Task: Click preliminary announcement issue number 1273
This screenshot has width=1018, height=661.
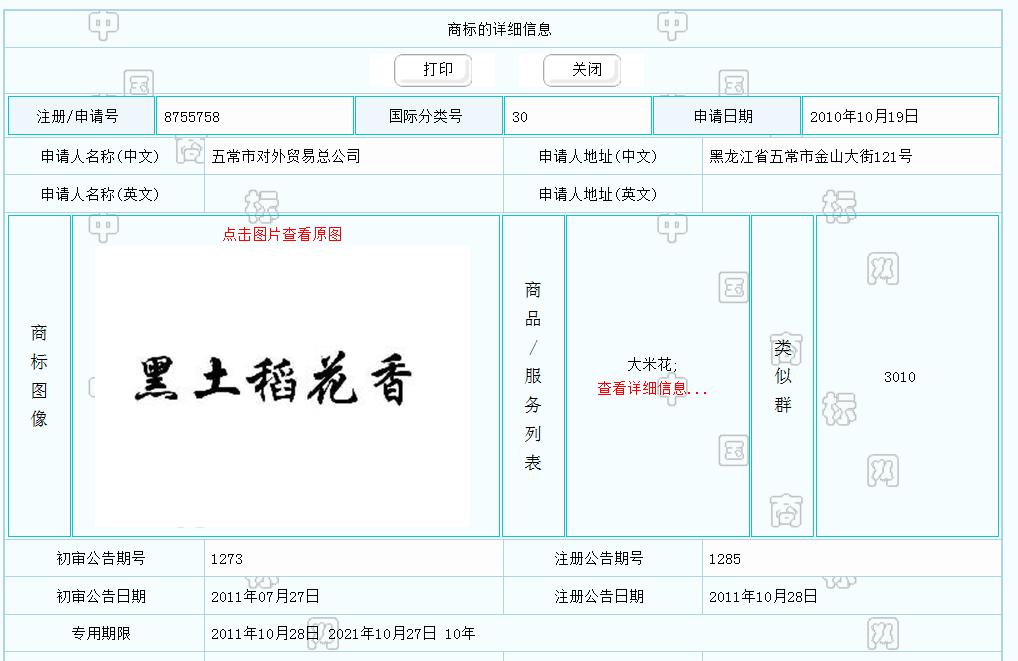Action: click(227, 559)
